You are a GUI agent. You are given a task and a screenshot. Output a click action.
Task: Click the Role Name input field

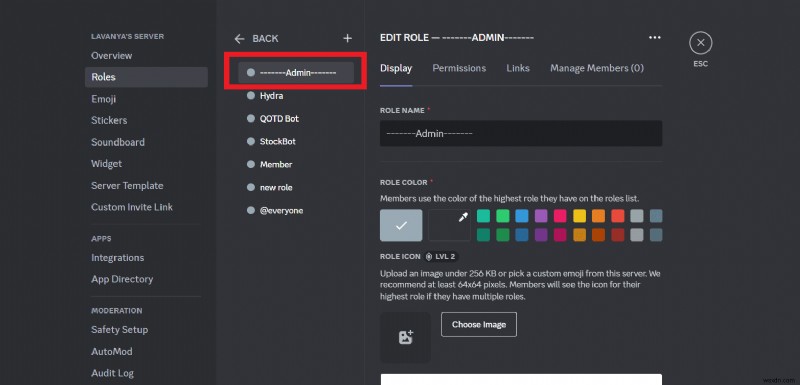coord(521,133)
